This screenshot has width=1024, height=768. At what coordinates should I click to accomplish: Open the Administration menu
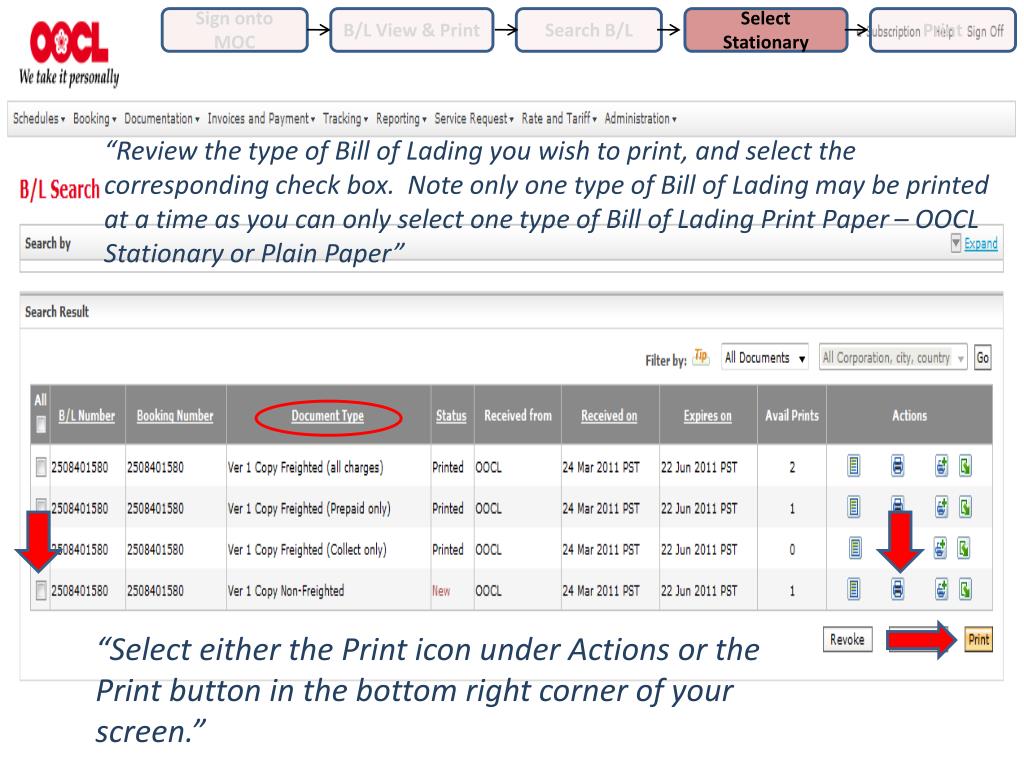pos(641,119)
